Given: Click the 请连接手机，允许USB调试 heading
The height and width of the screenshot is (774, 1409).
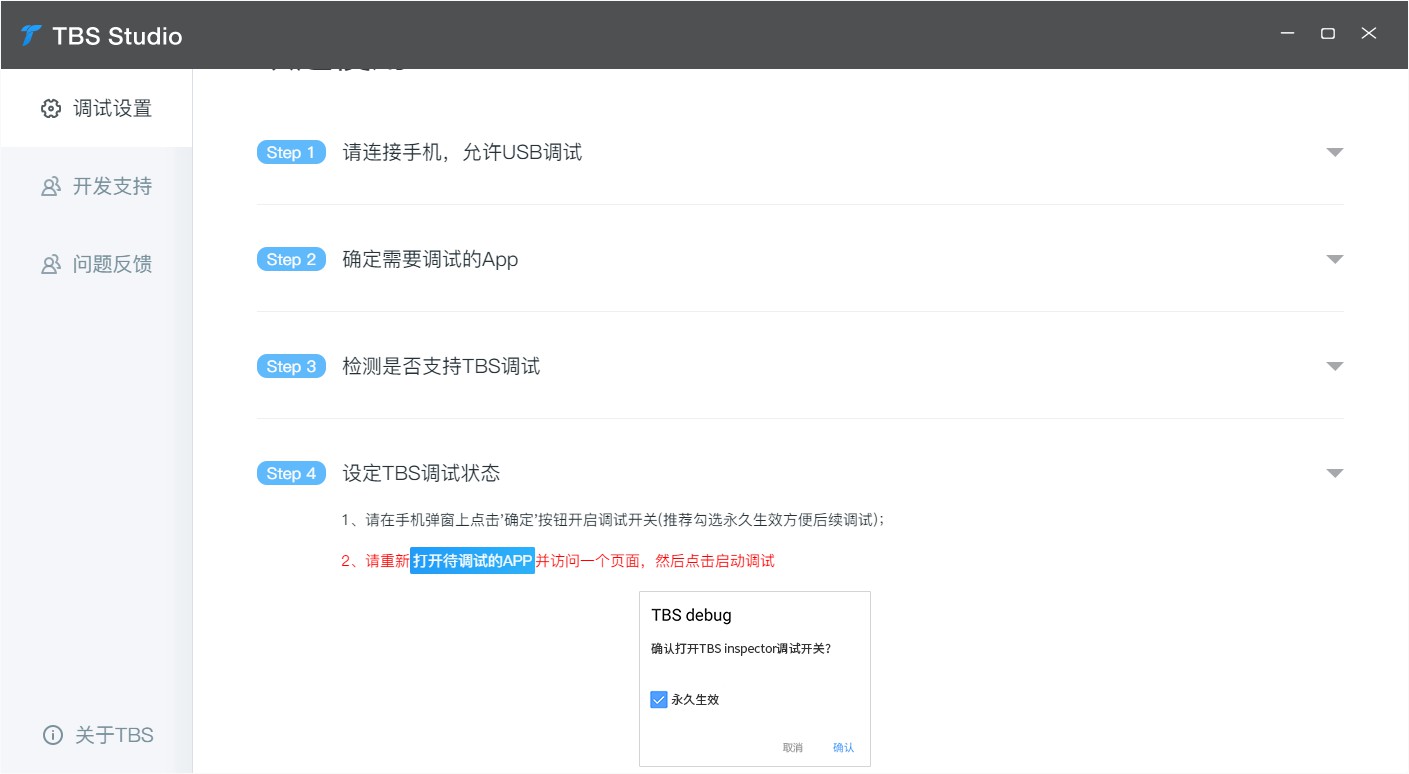Looking at the screenshot, I should (x=462, y=152).
